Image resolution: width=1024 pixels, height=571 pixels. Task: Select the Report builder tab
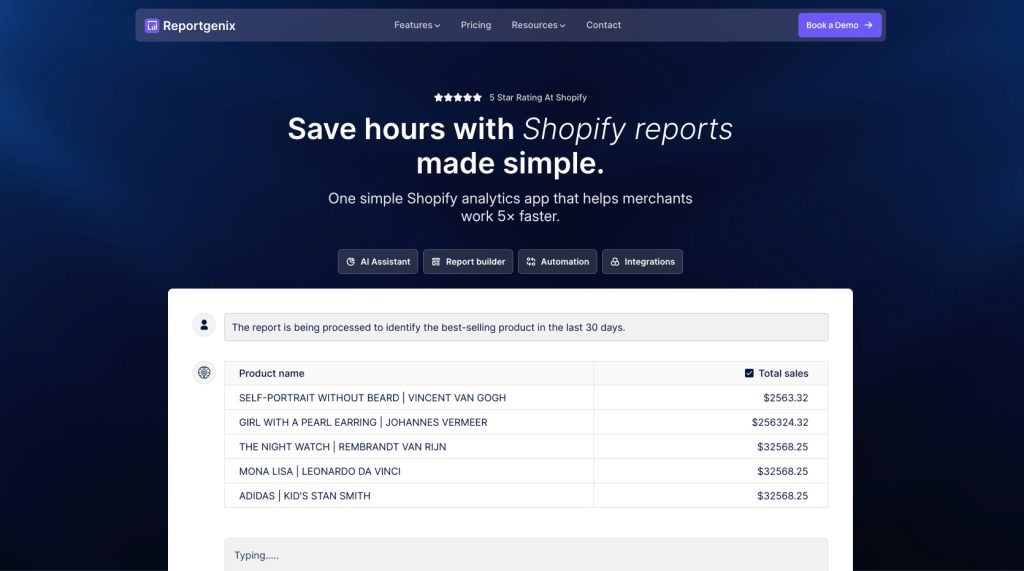pos(468,261)
